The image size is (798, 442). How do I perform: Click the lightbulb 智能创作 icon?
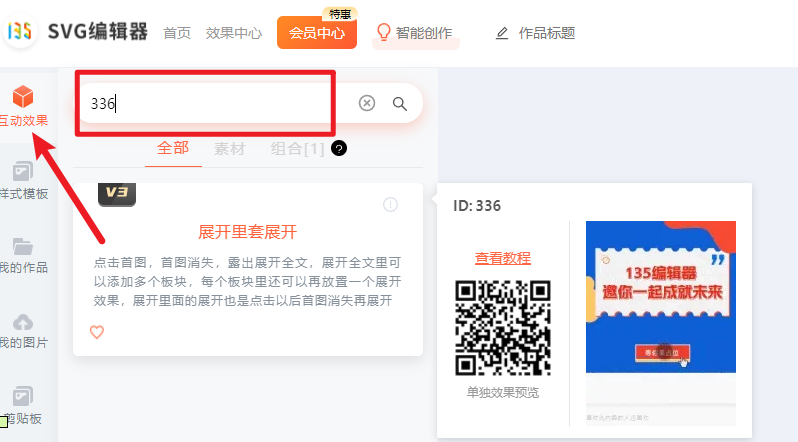pyautogui.click(x=383, y=33)
